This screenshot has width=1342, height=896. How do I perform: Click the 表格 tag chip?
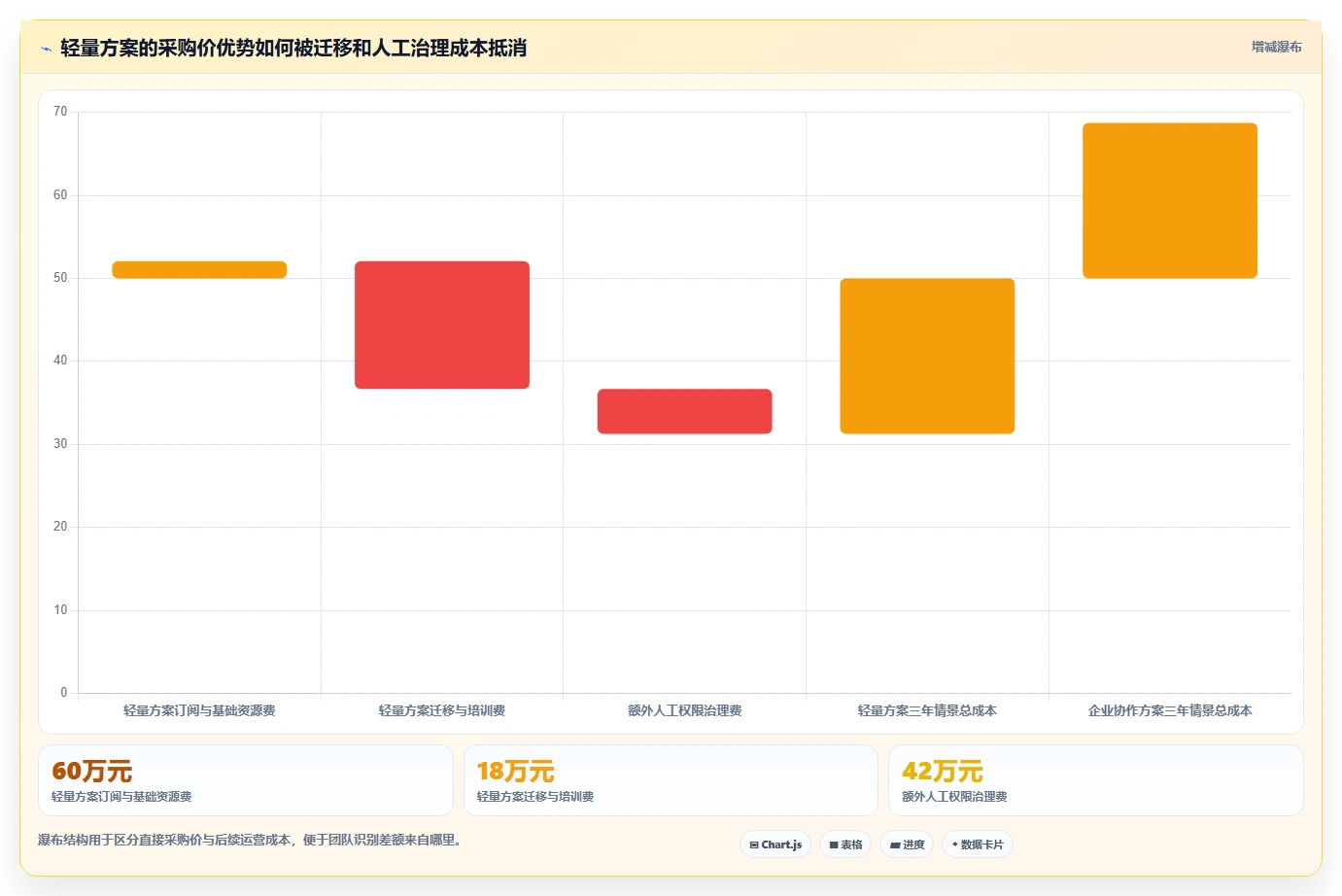(845, 844)
